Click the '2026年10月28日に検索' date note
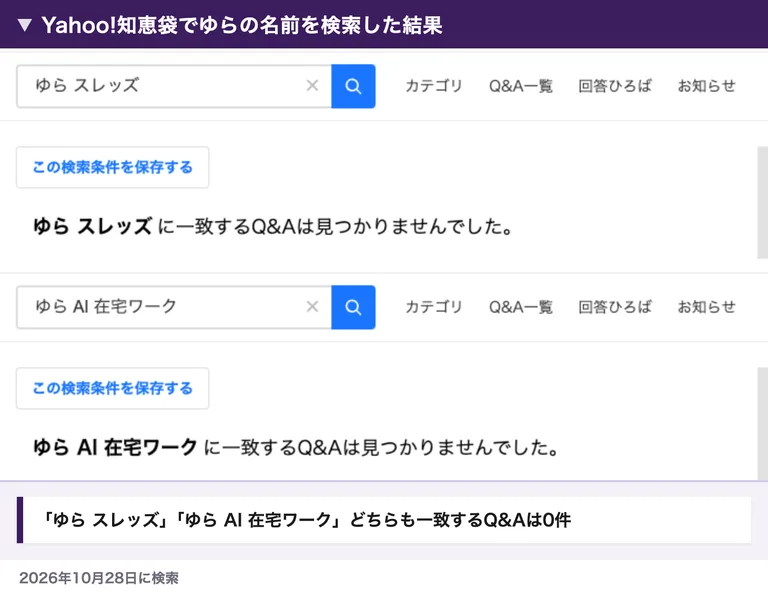 [99, 578]
